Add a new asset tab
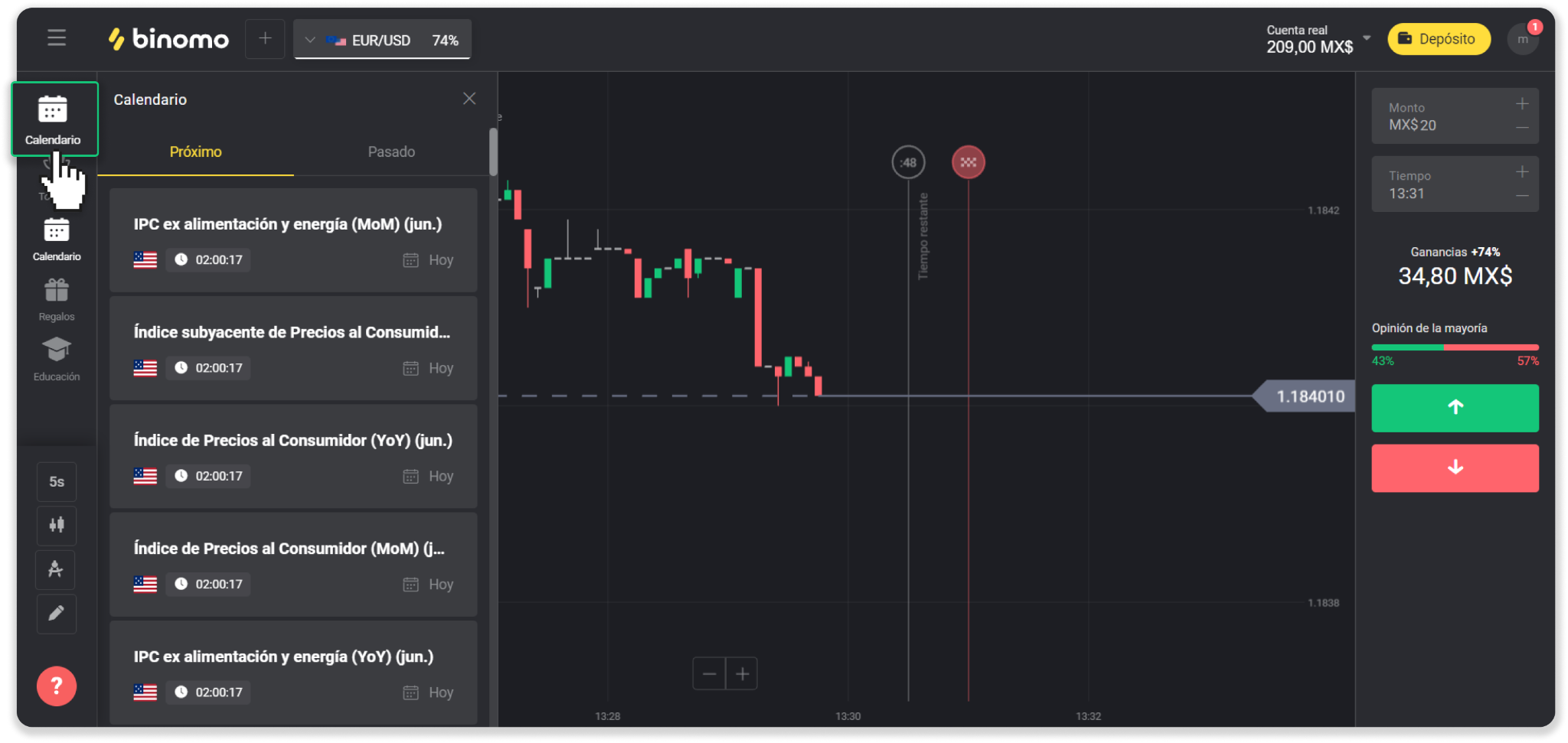This screenshot has width=1568, height=743. [x=265, y=39]
